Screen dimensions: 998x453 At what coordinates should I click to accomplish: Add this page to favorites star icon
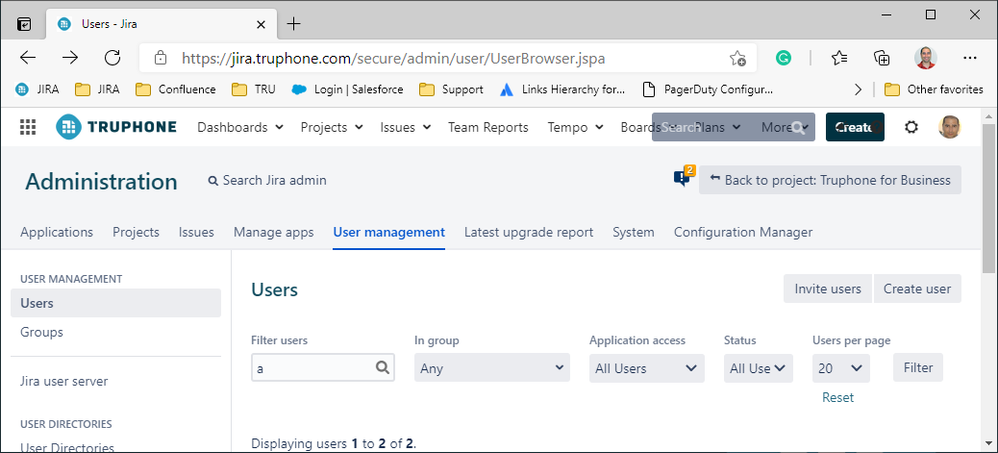click(738, 58)
